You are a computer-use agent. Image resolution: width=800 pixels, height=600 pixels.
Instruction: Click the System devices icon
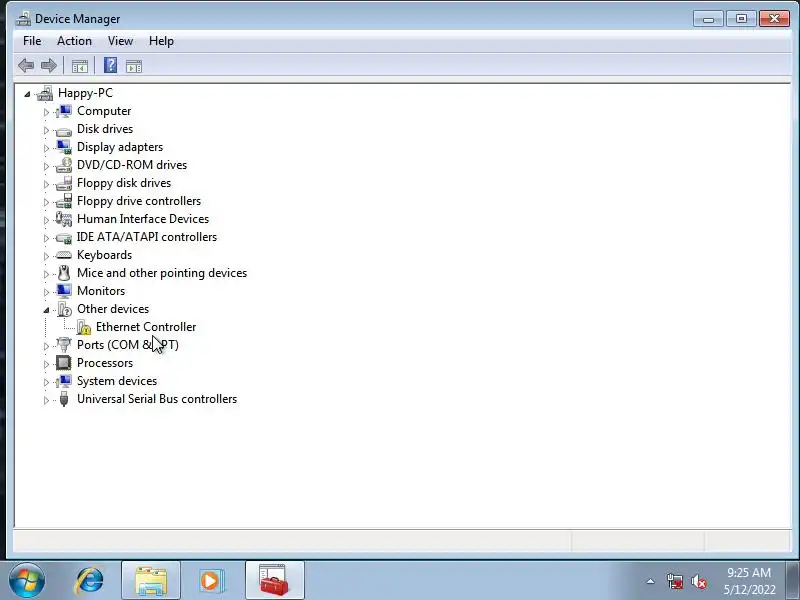(64, 381)
